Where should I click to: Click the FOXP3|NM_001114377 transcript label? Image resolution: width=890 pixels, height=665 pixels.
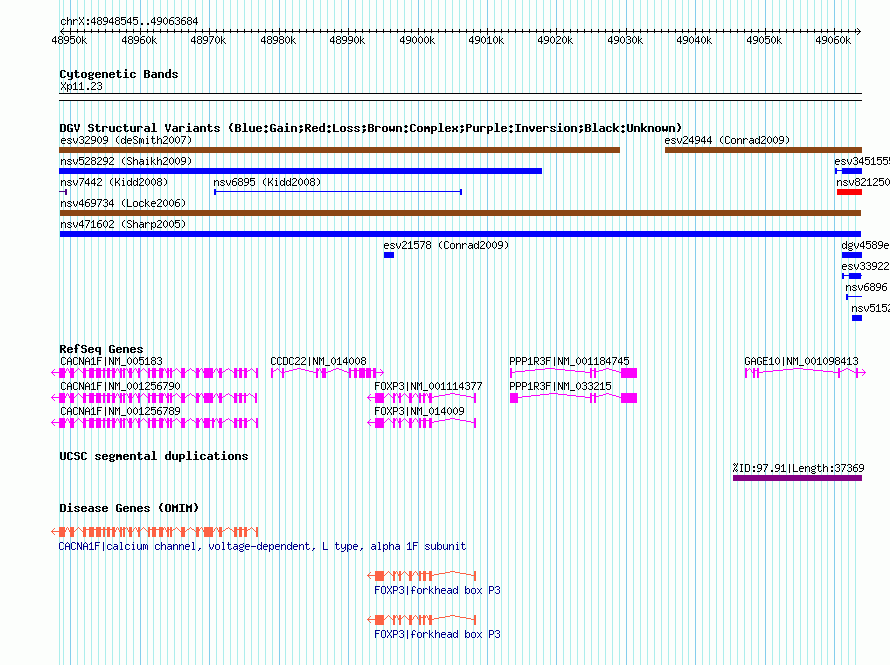(x=428, y=386)
